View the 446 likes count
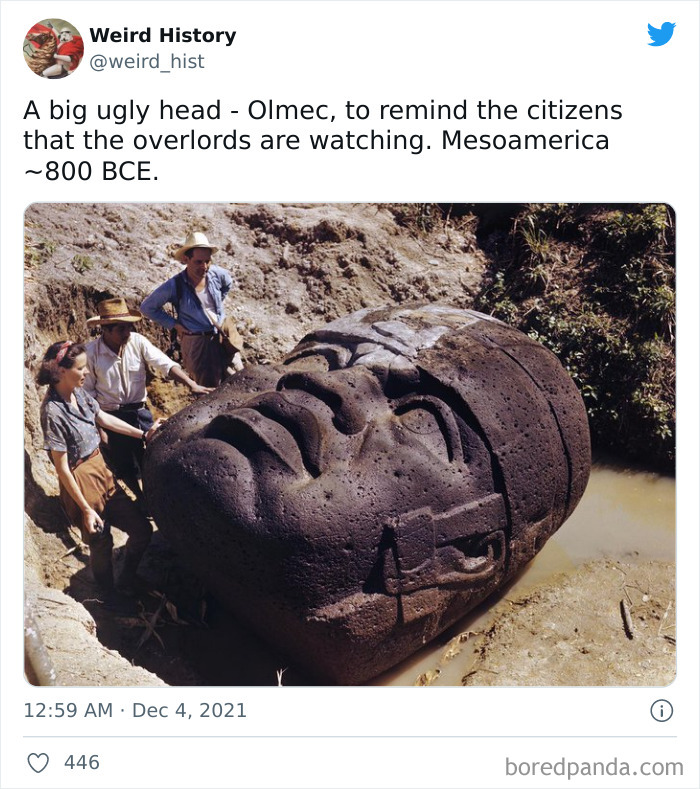700x789 pixels. tap(82, 762)
